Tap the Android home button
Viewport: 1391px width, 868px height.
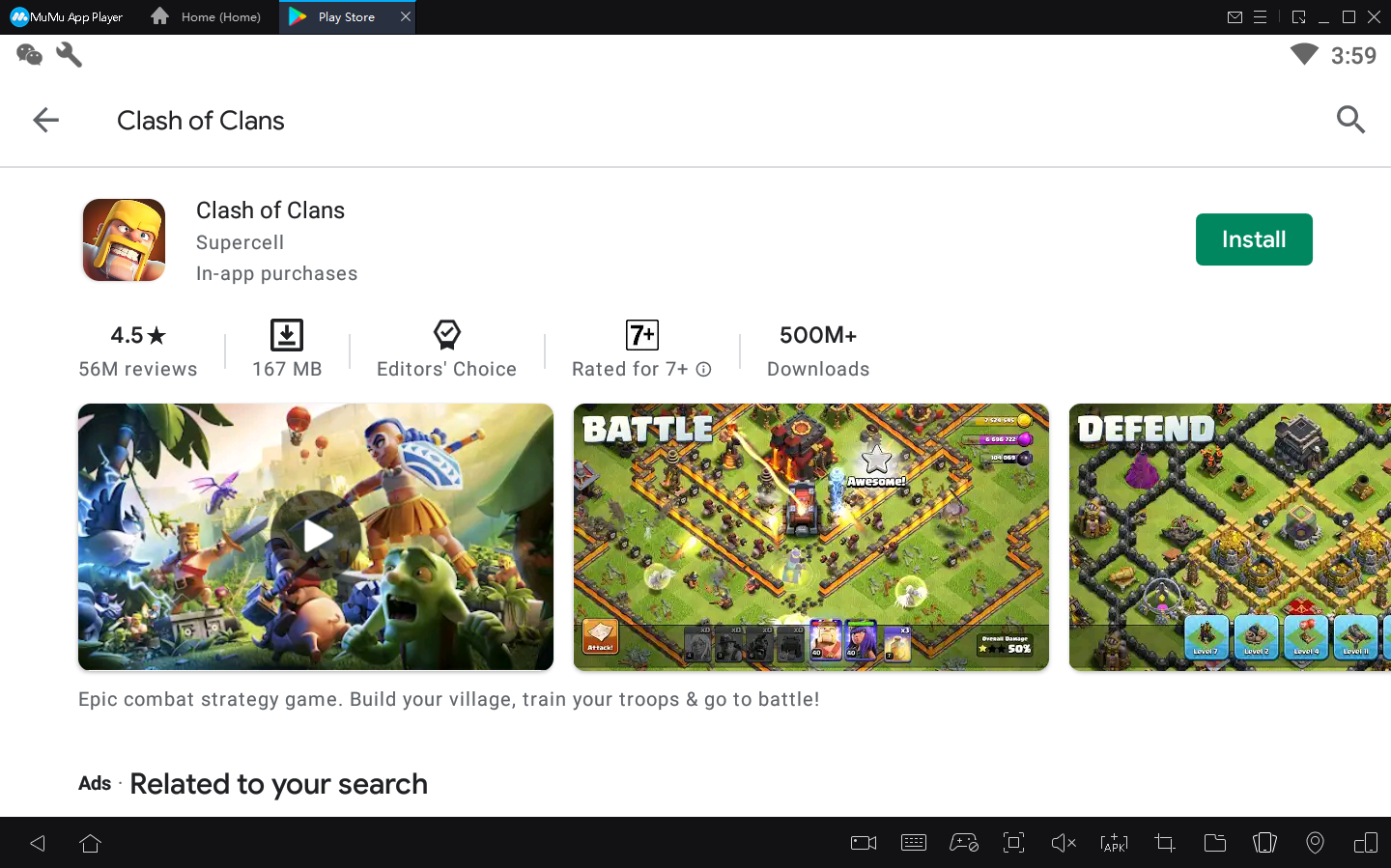(x=91, y=843)
